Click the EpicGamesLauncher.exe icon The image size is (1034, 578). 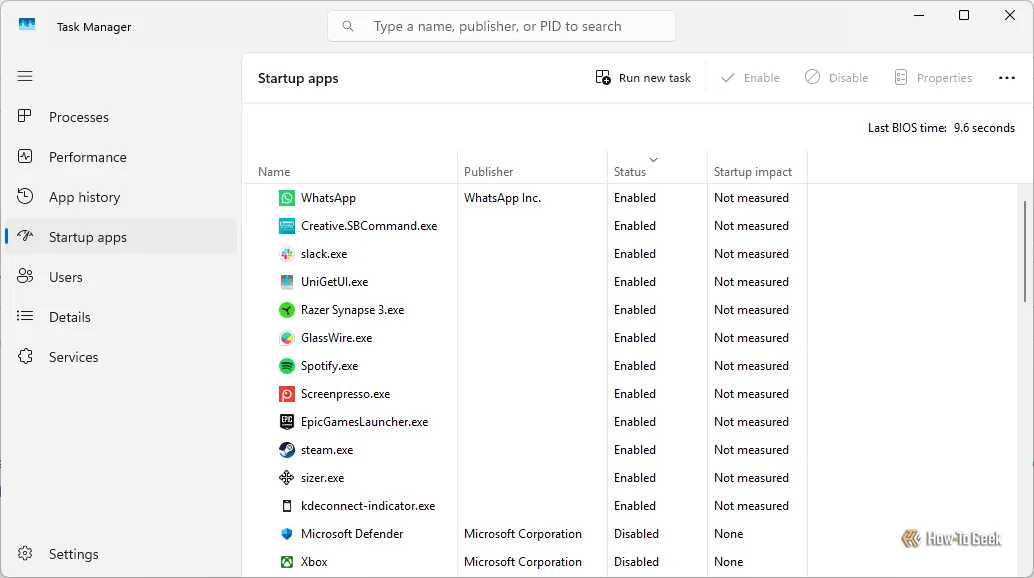pos(287,422)
